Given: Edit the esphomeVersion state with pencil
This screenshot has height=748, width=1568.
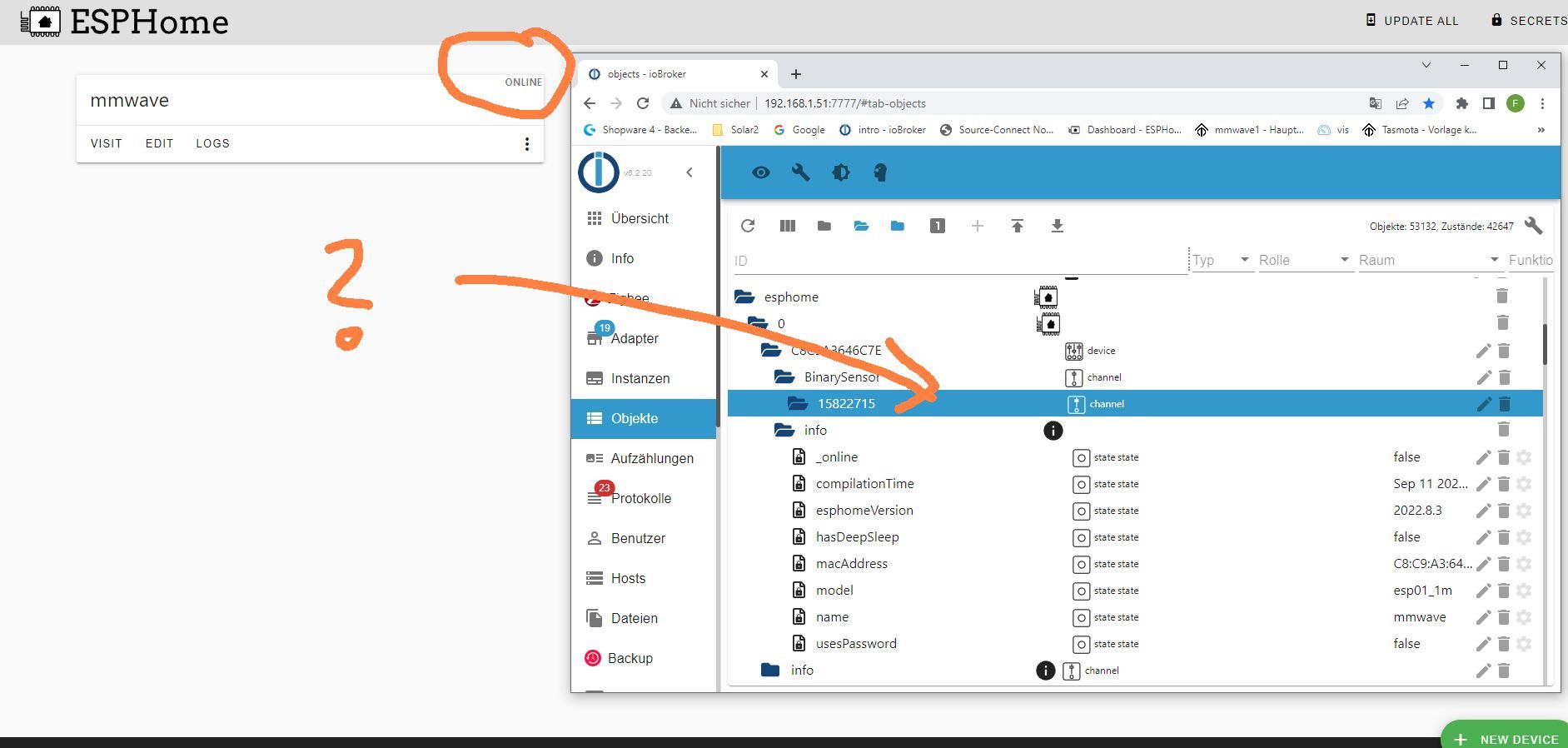Looking at the screenshot, I should click(1484, 511).
